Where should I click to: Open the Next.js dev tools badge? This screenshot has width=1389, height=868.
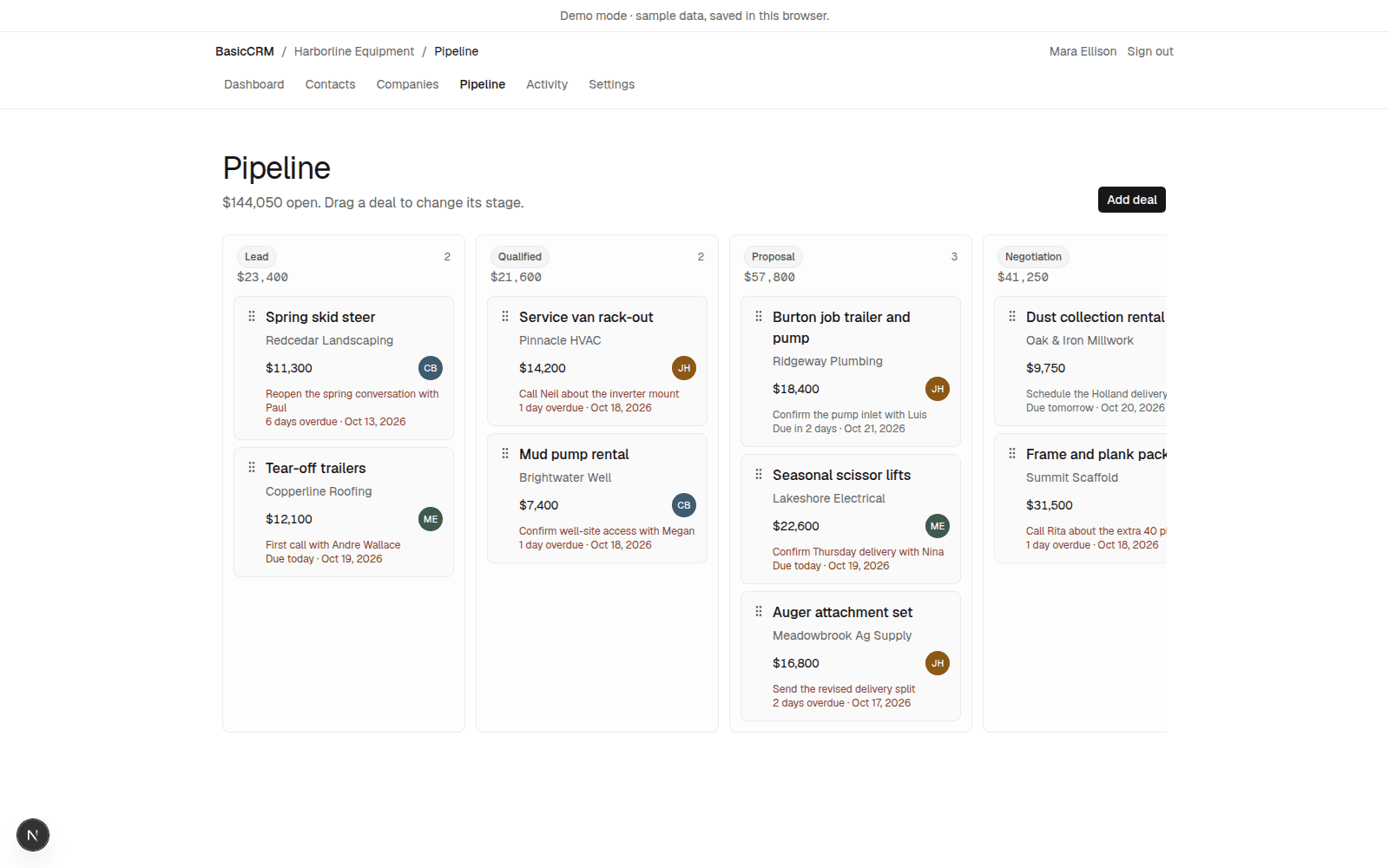(33, 835)
